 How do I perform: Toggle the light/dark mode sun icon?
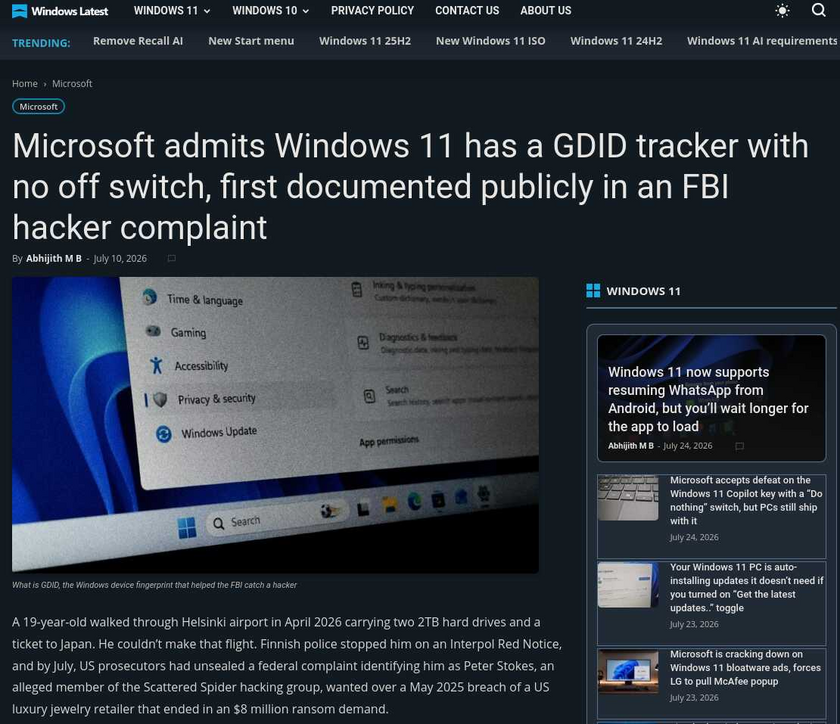(782, 11)
